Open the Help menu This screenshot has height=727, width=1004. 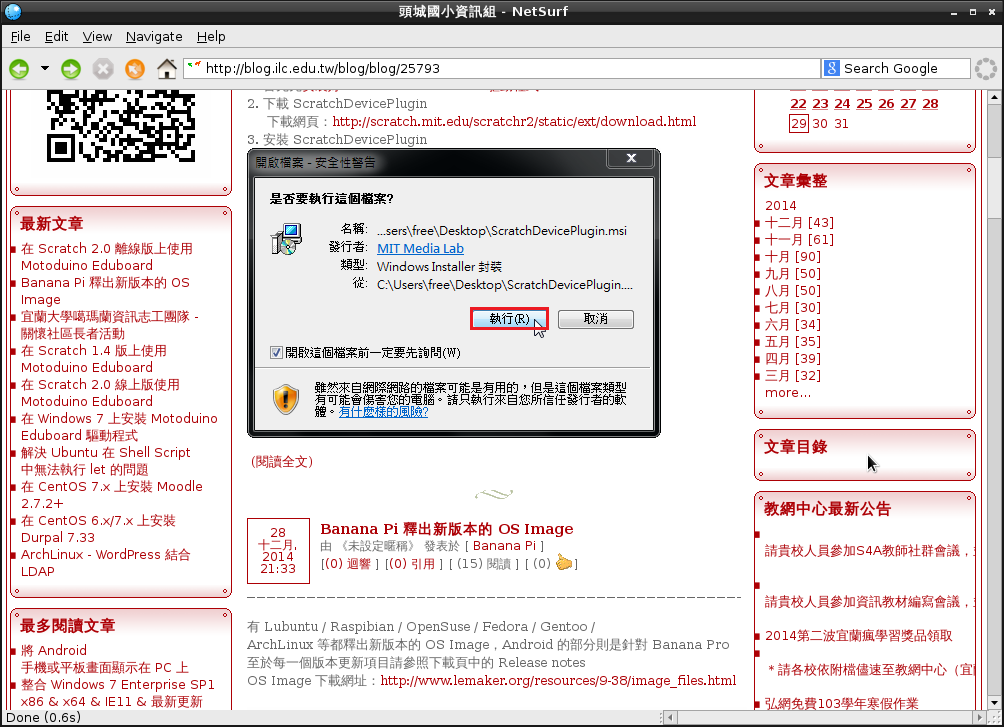211,37
